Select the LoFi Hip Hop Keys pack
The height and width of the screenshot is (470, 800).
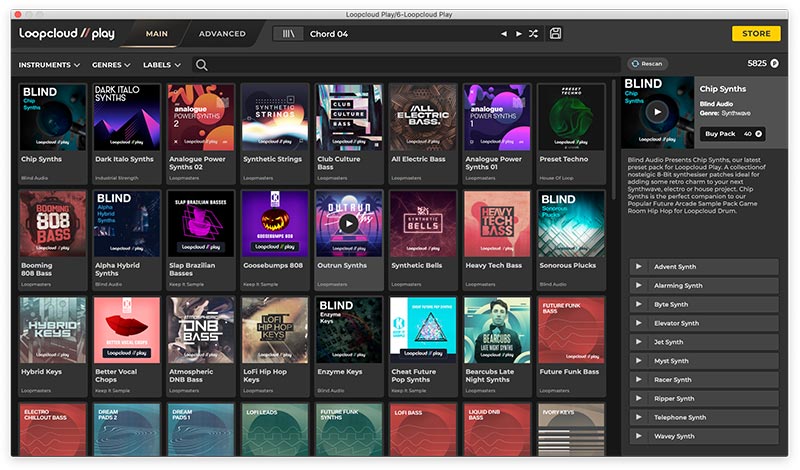pos(274,346)
